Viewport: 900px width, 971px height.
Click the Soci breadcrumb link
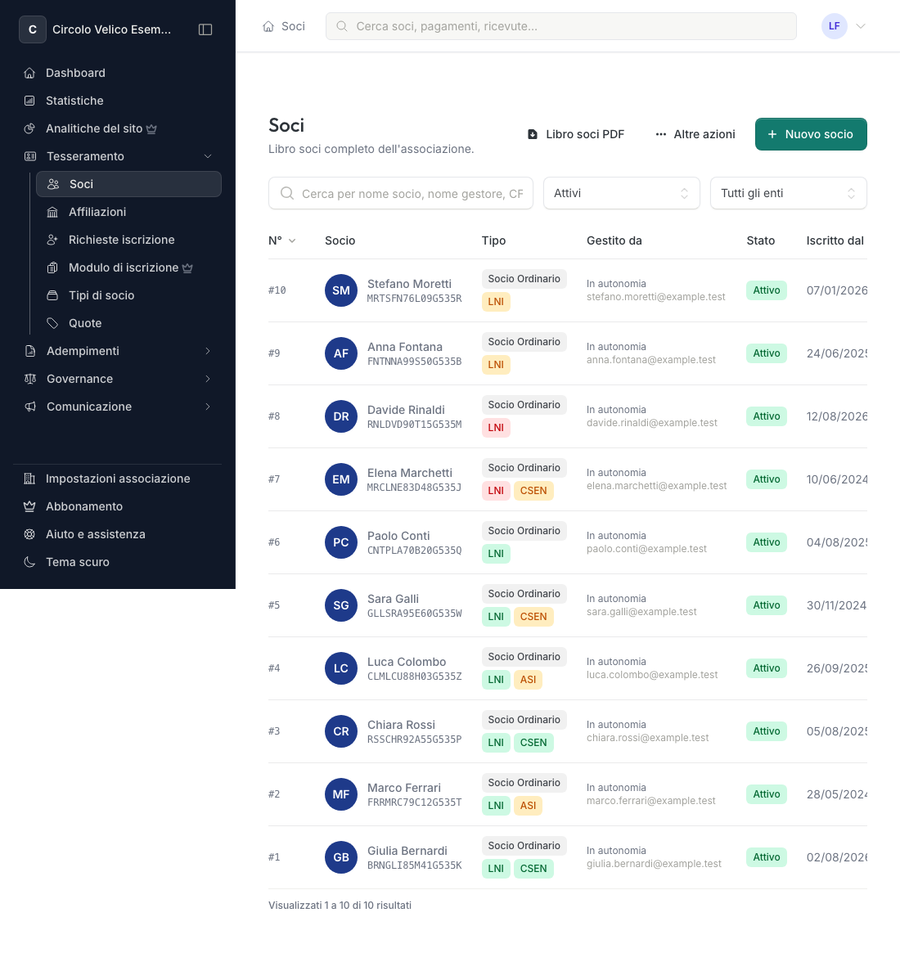pos(293,27)
